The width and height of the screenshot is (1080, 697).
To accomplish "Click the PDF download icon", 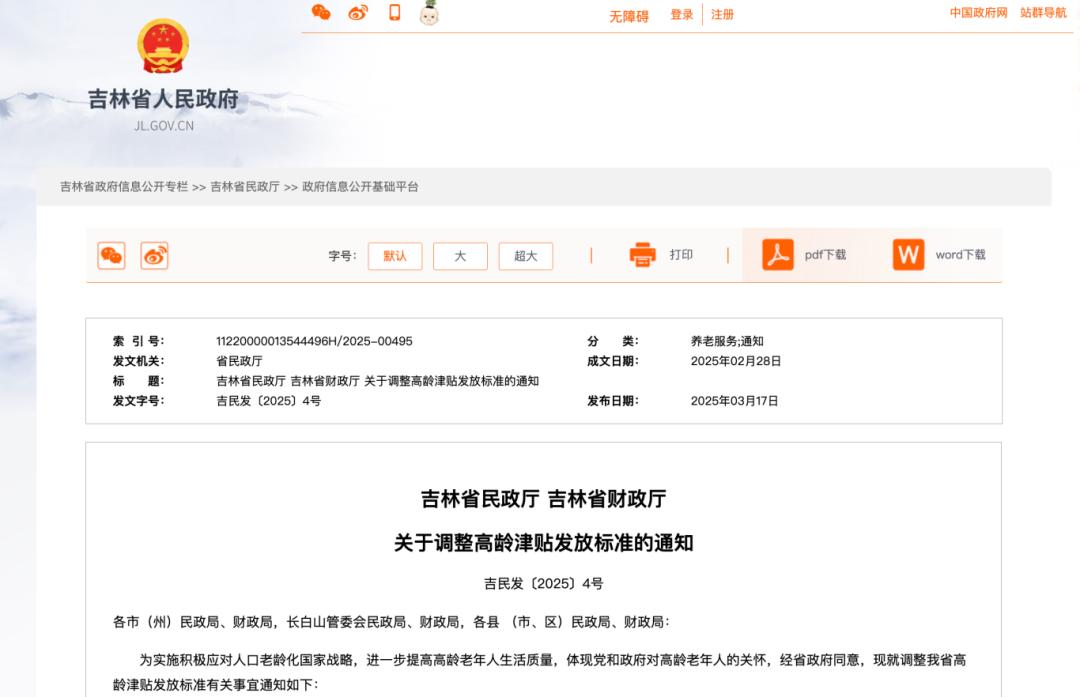I will click(777, 255).
